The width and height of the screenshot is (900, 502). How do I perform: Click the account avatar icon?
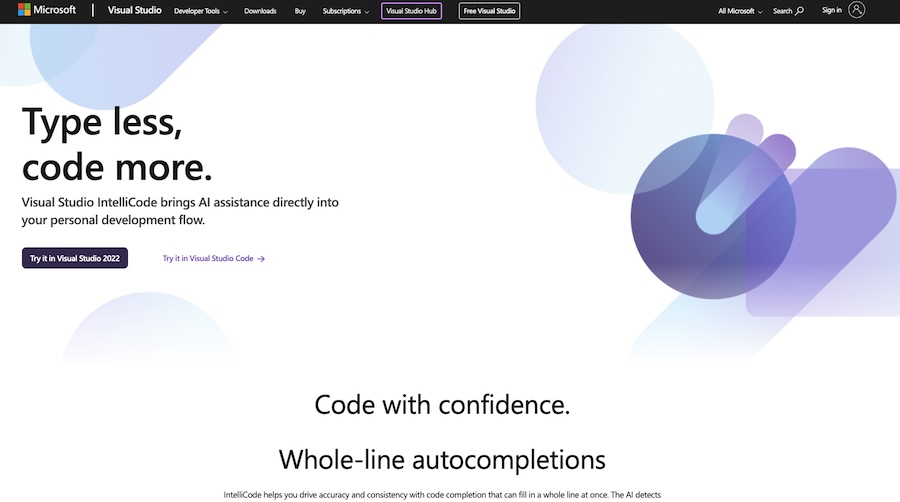click(857, 10)
